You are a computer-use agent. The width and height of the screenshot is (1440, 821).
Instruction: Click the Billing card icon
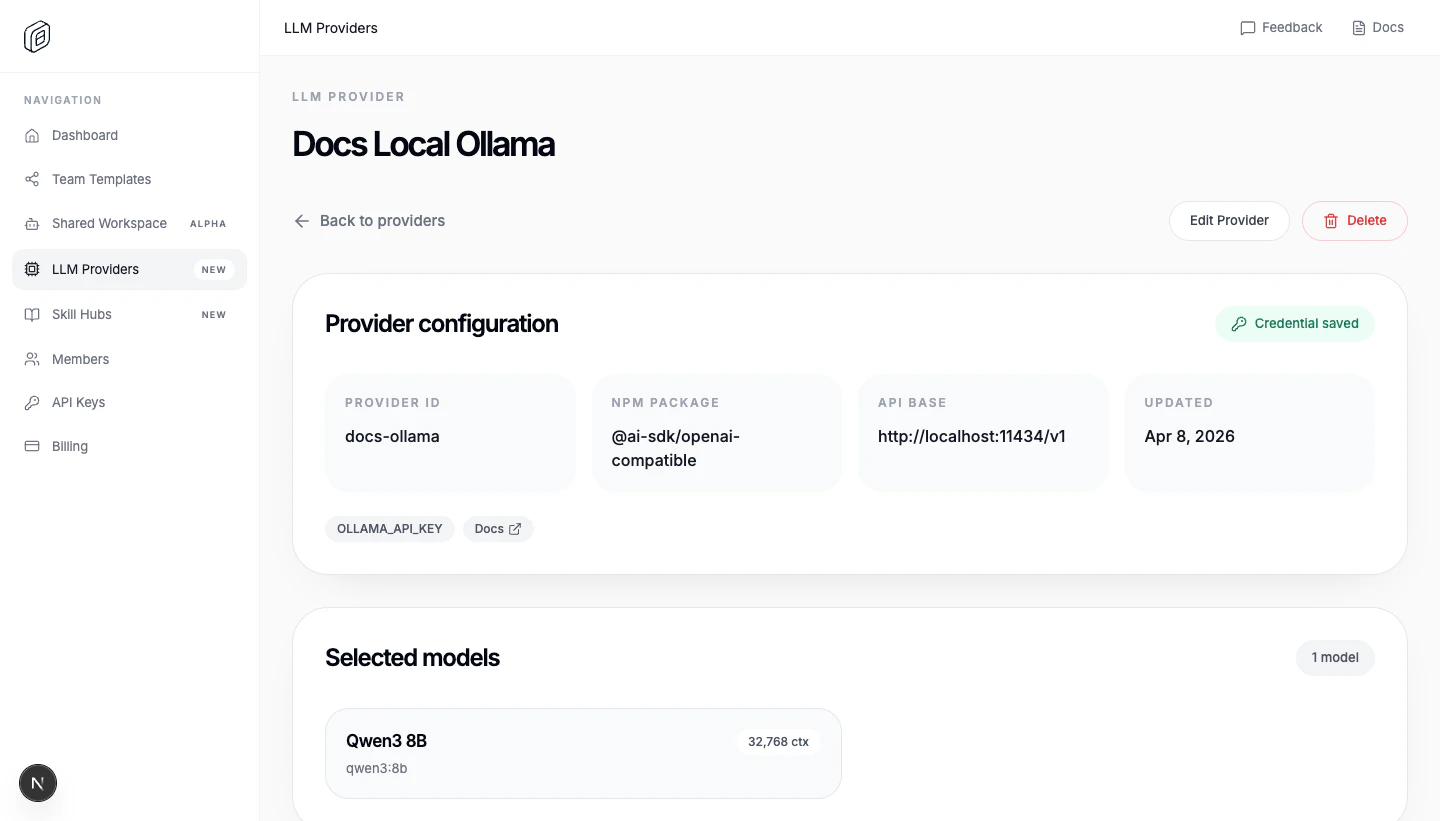pos(31,446)
